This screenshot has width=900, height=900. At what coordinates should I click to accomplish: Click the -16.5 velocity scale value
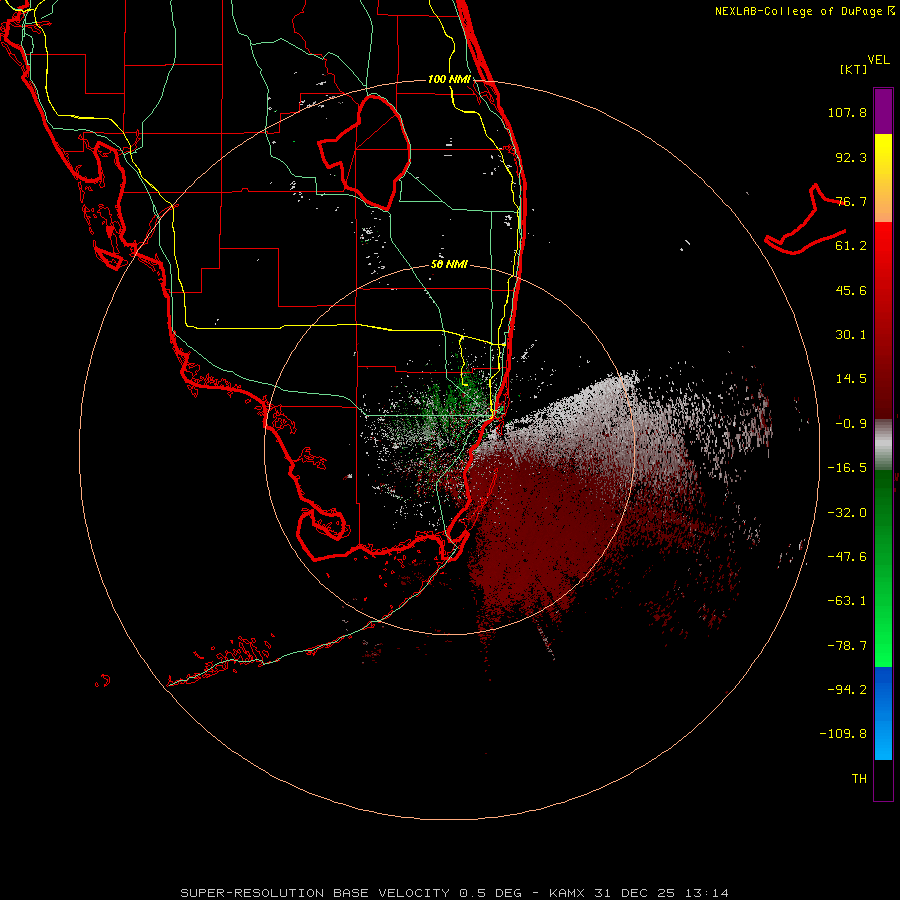tap(847, 468)
